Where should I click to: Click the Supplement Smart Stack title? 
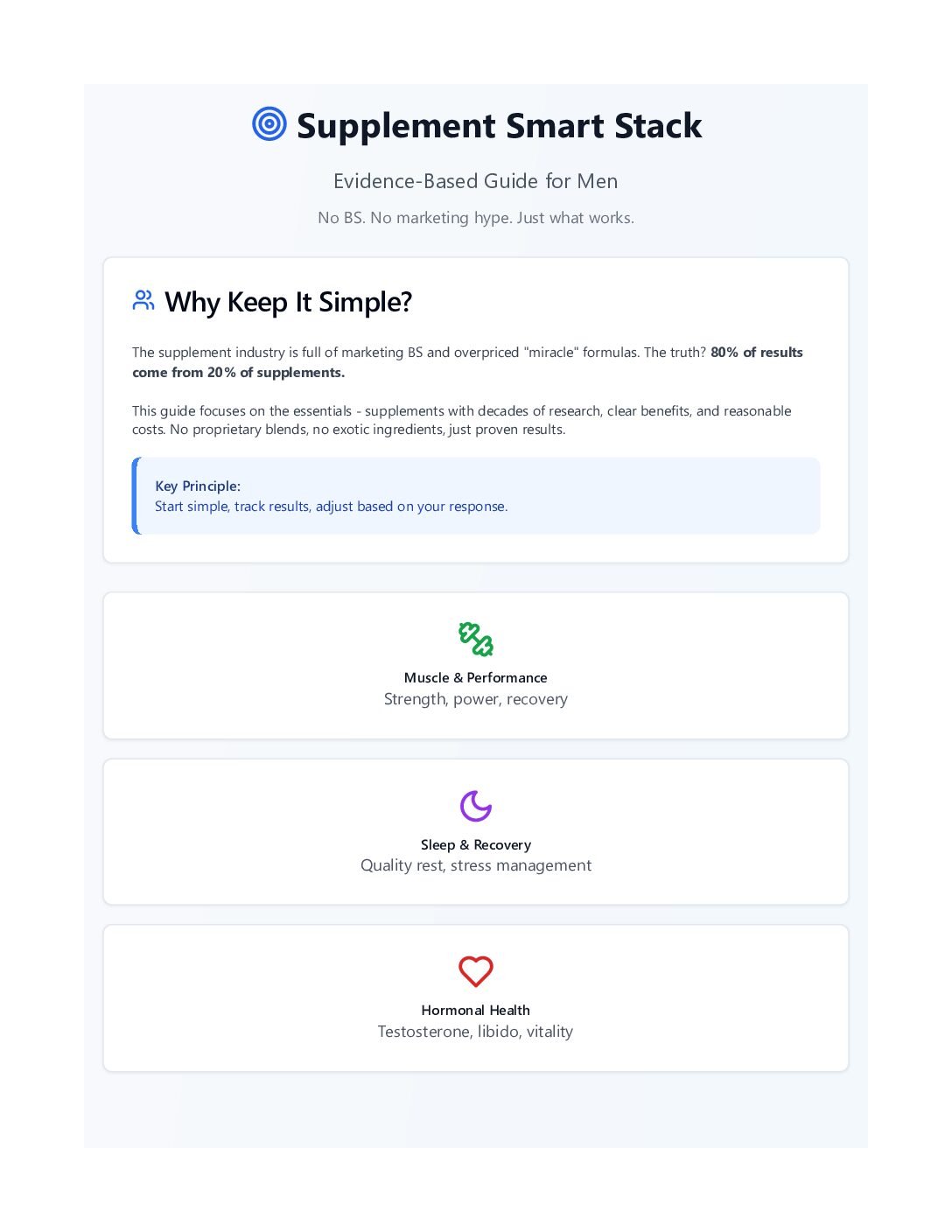pyautogui.click(x=499, y=125)
